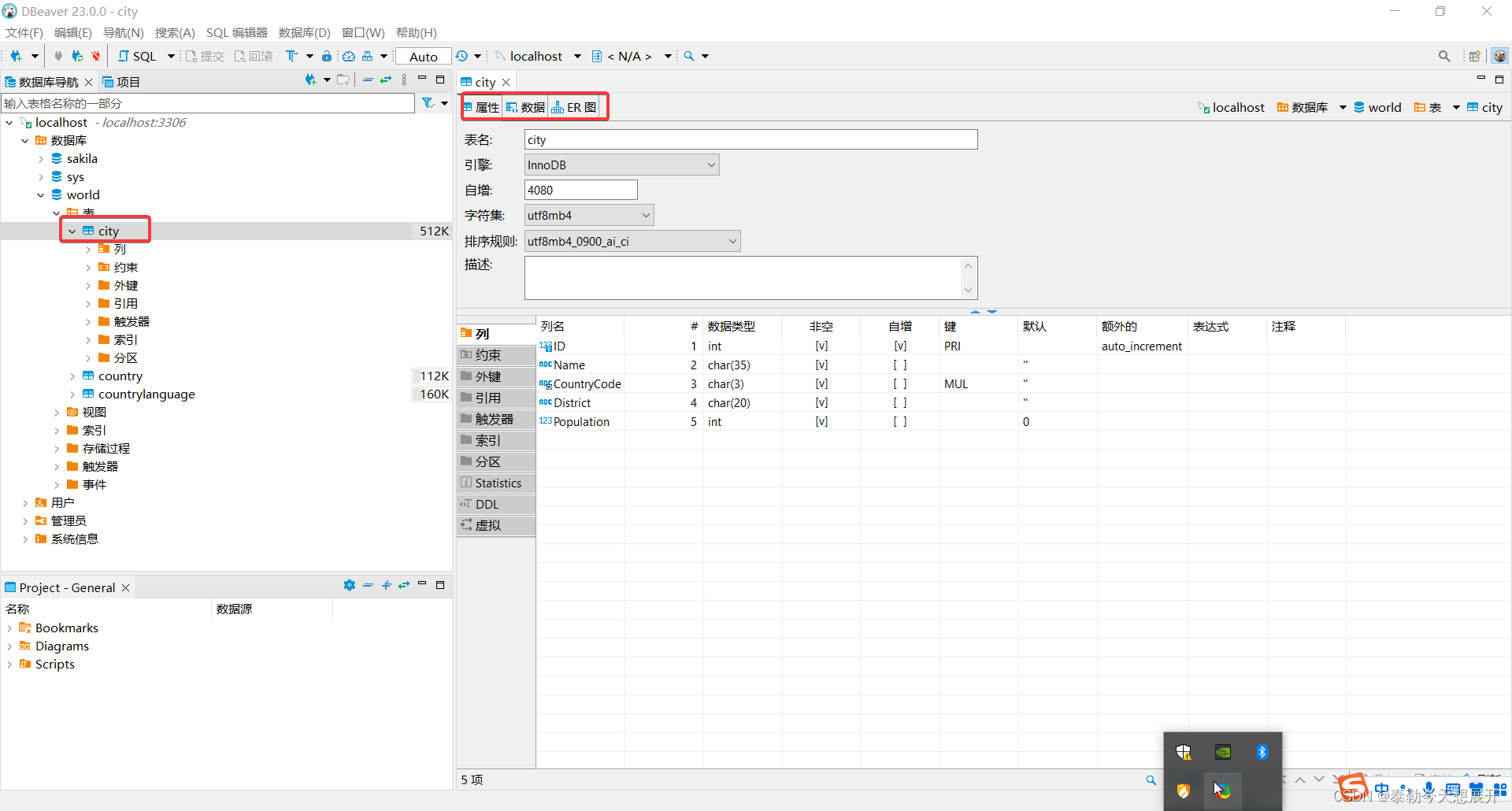The width and height of the screenshot is (1512, 811).
Task: Open the dashboard gauge icon
Action: 348,56
